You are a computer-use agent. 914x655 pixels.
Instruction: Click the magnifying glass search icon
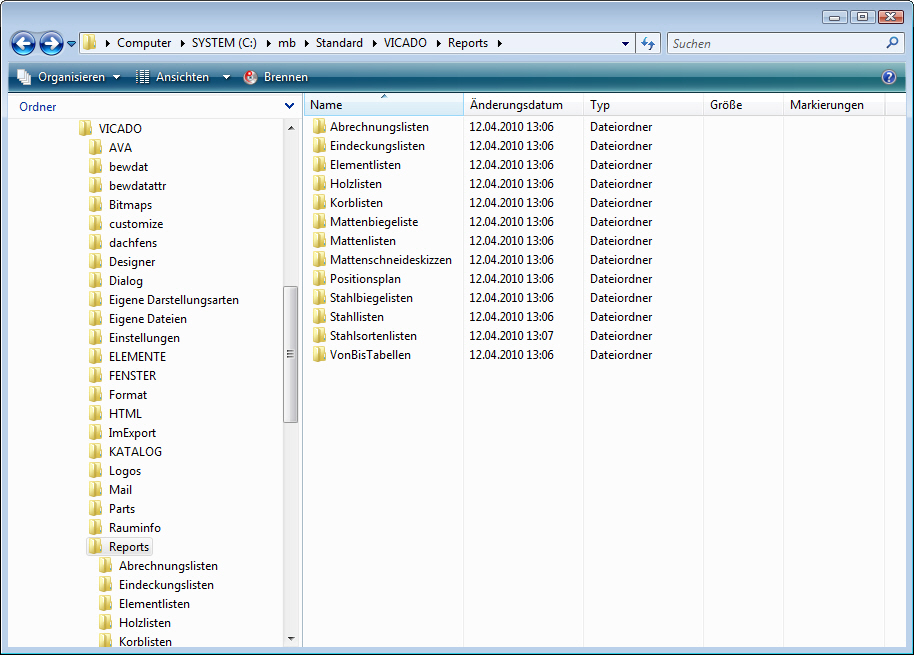(892, 43)
